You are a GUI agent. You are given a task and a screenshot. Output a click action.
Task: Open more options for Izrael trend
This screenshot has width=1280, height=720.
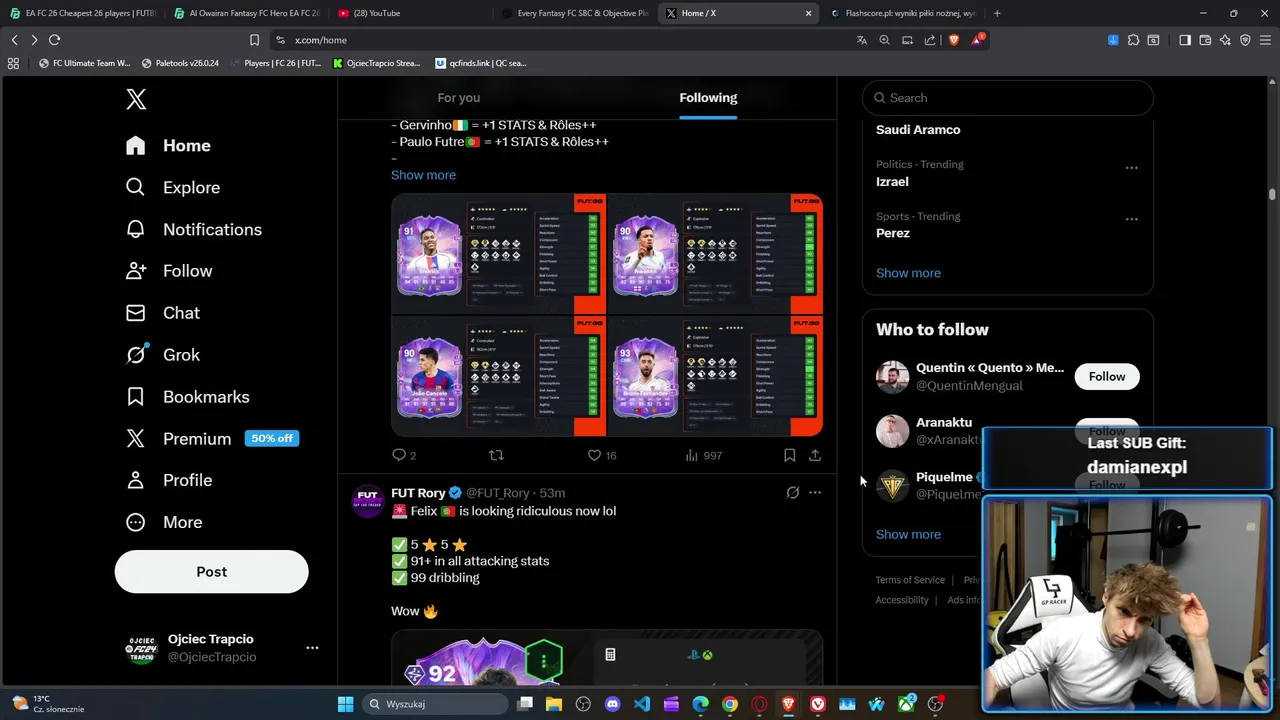pos(1132,168)
